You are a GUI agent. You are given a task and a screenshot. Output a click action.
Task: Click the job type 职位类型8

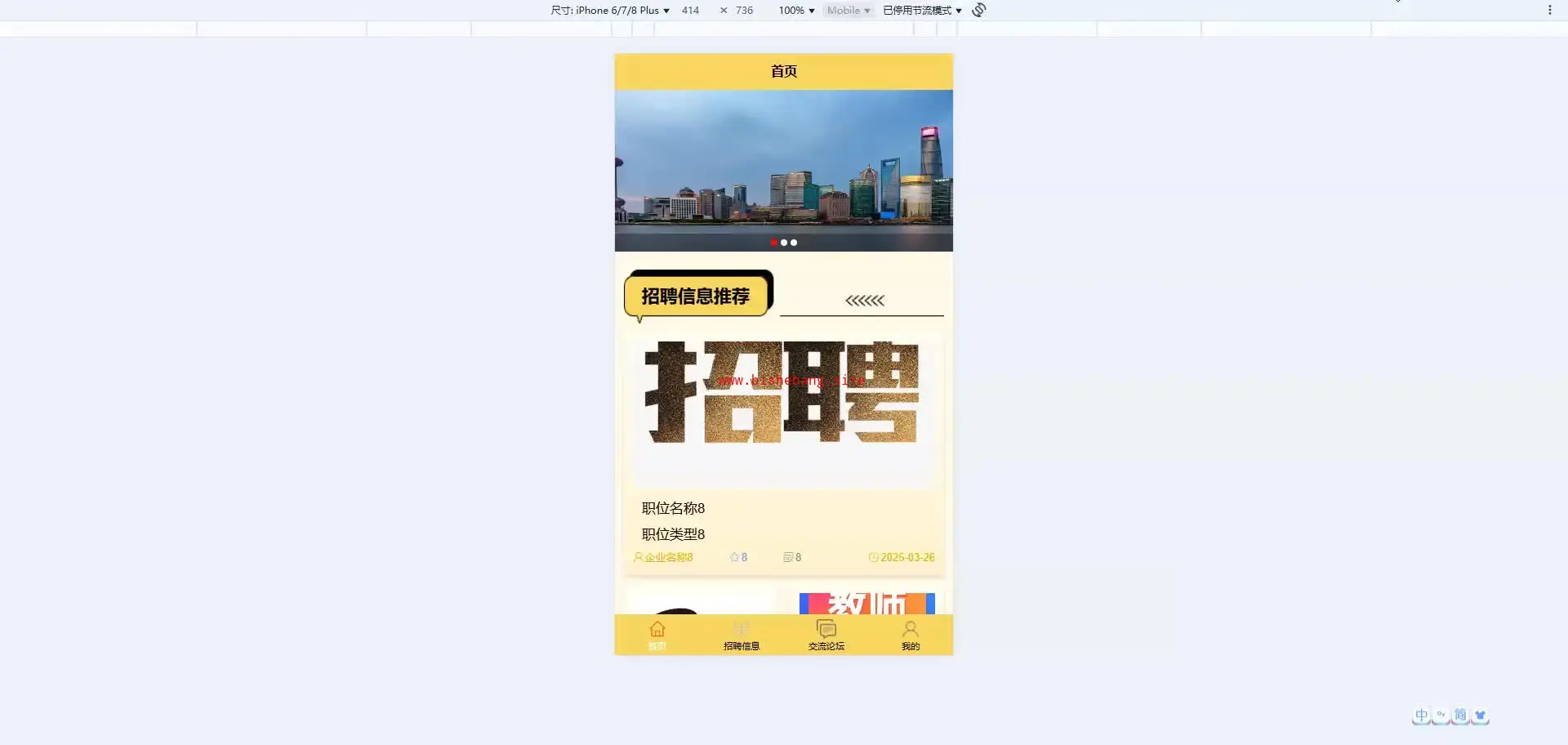pos(673,534)
